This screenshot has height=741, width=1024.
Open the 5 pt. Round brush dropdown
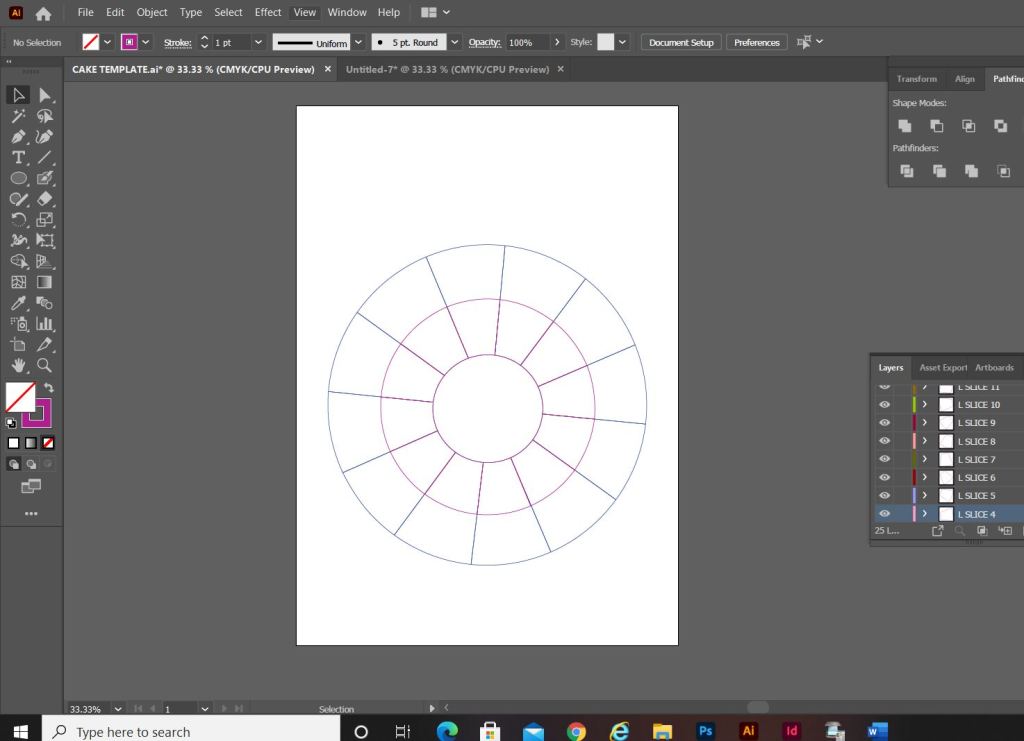pos(455,43)
